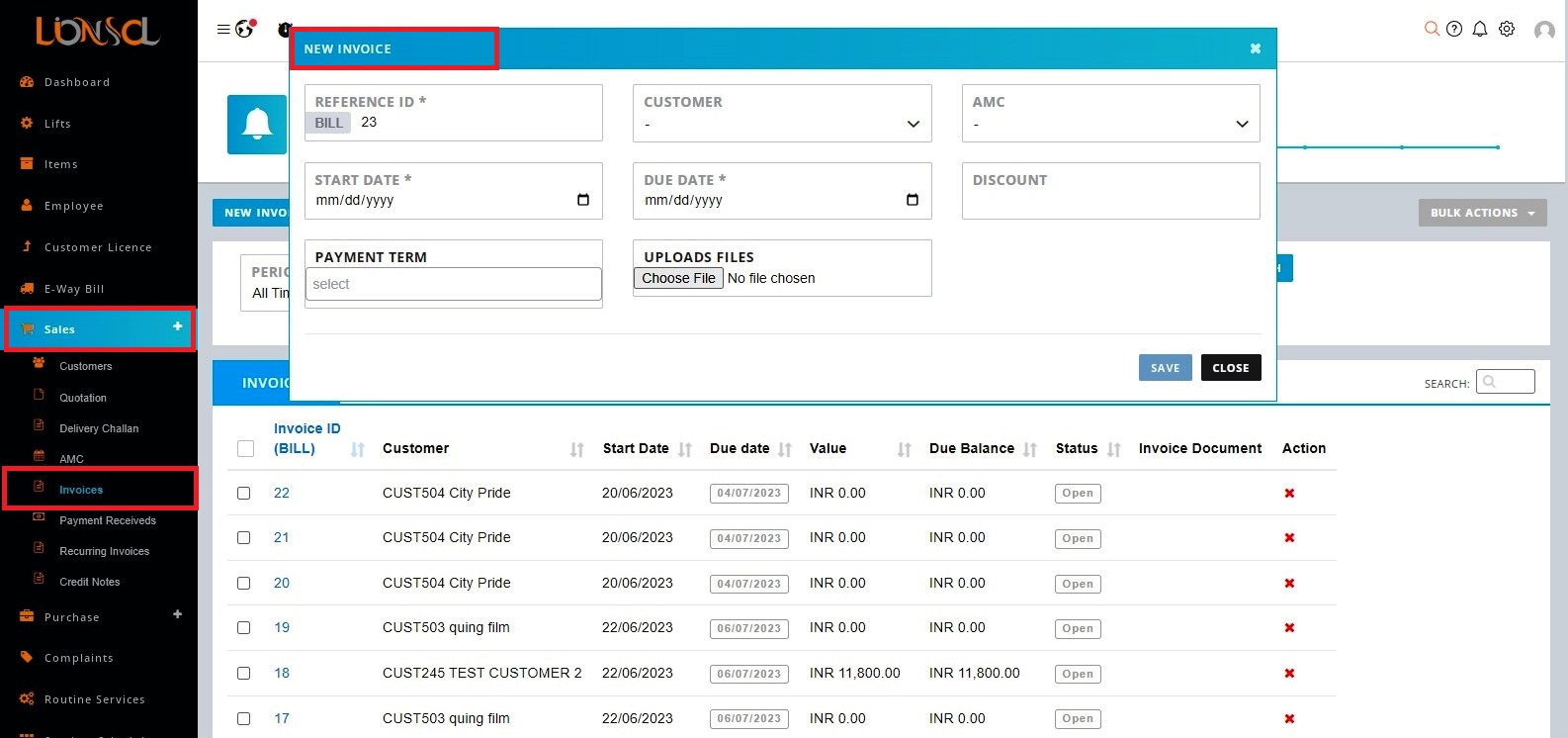Open E-Way Bill in the sidebar
1568x738 pixels.
click(x=74, y=289)
